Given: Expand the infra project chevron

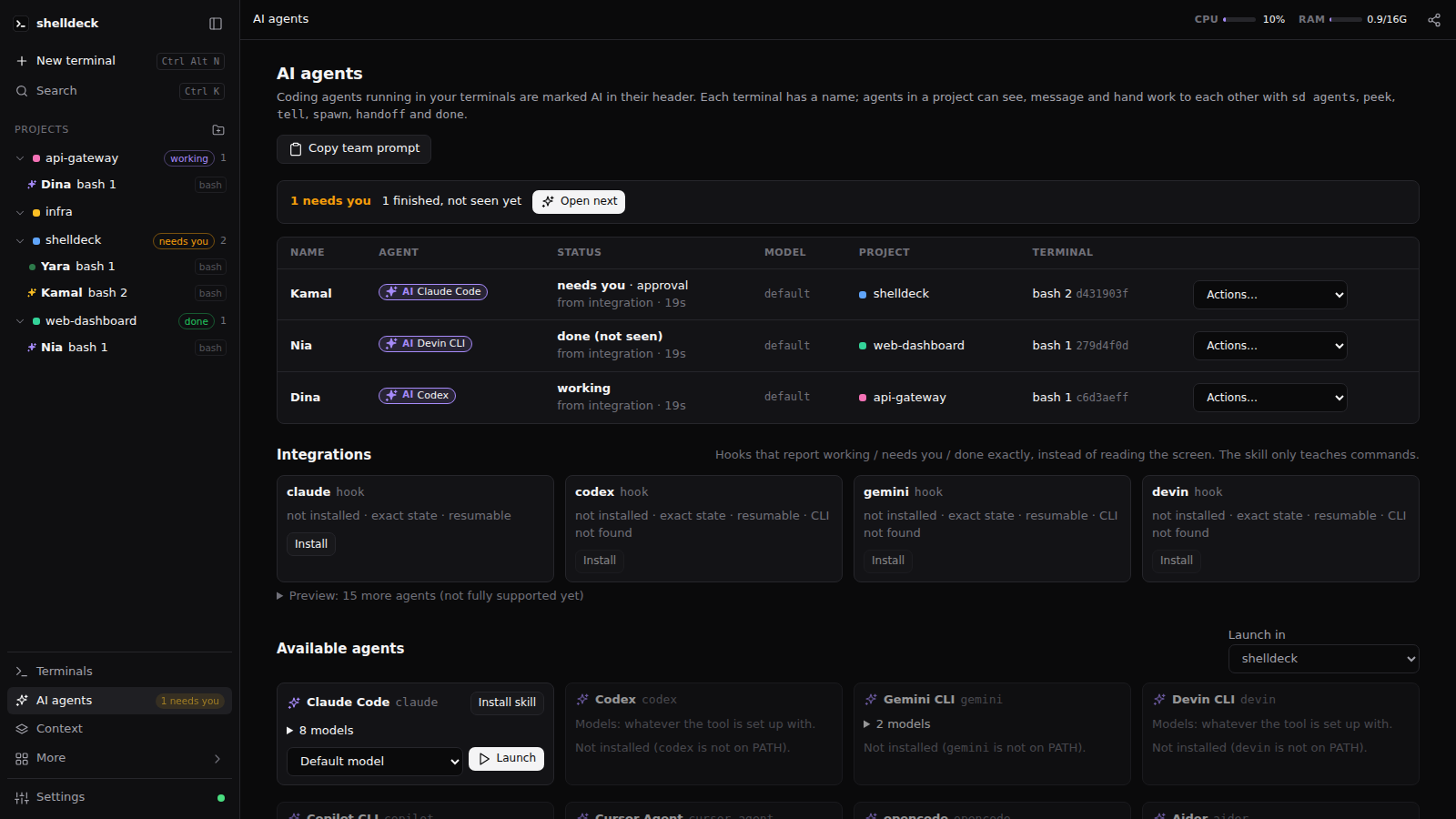Looking at the screenshot, I should tap(20, 212).
